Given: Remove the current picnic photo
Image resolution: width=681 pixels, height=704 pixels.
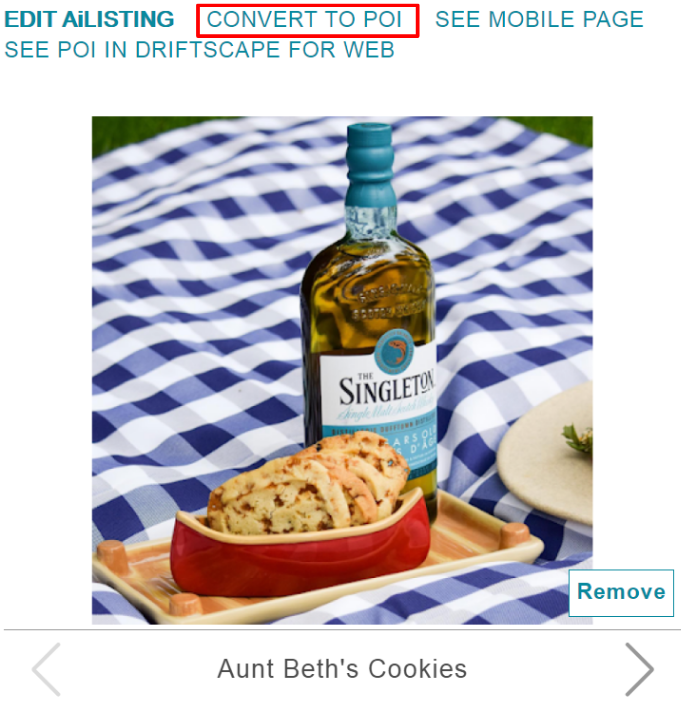Looking at the screenshot, I should pyautogui.click(x=621, y=592).
